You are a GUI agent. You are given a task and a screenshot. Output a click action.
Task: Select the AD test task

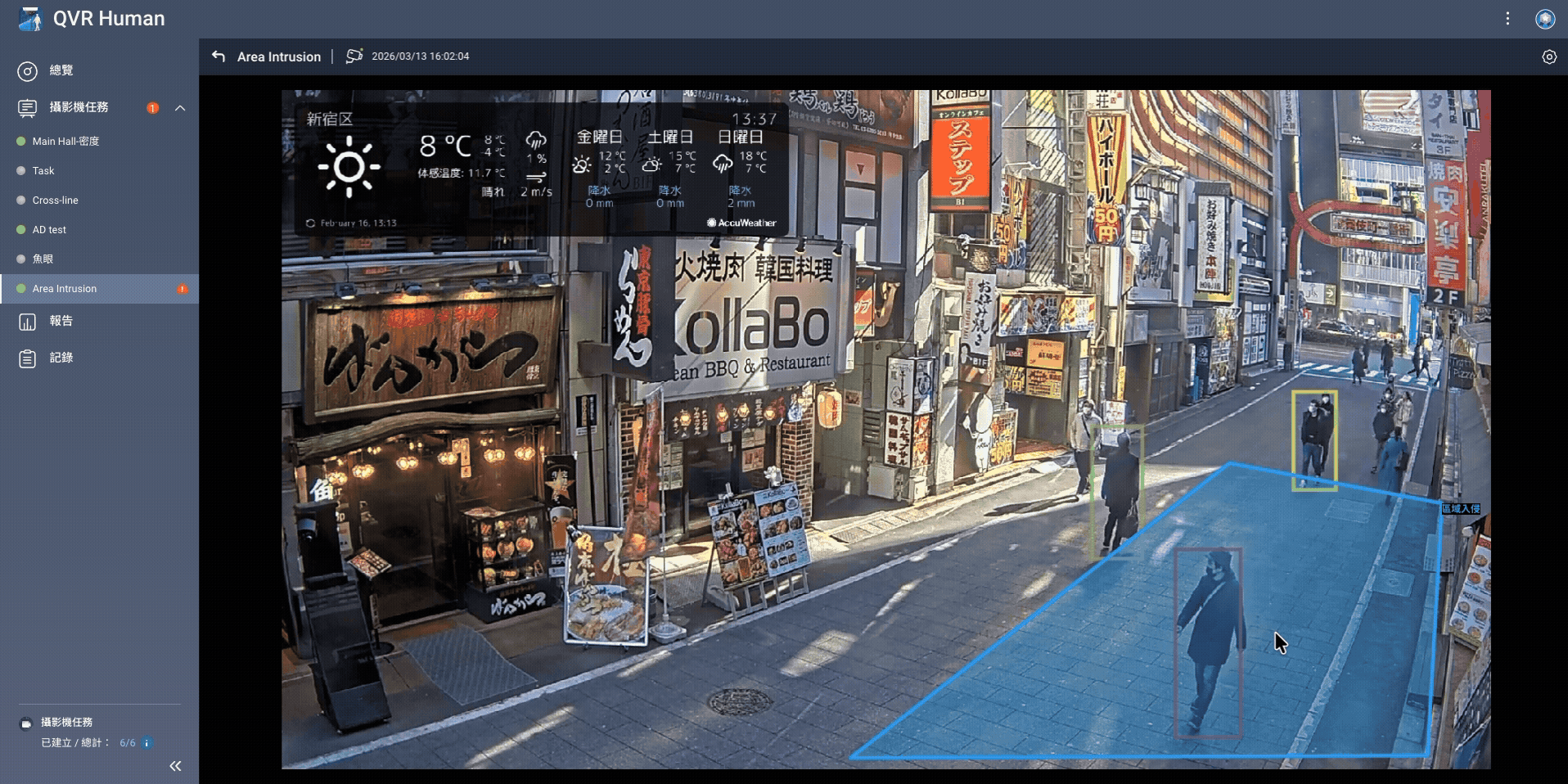point(49,230)
